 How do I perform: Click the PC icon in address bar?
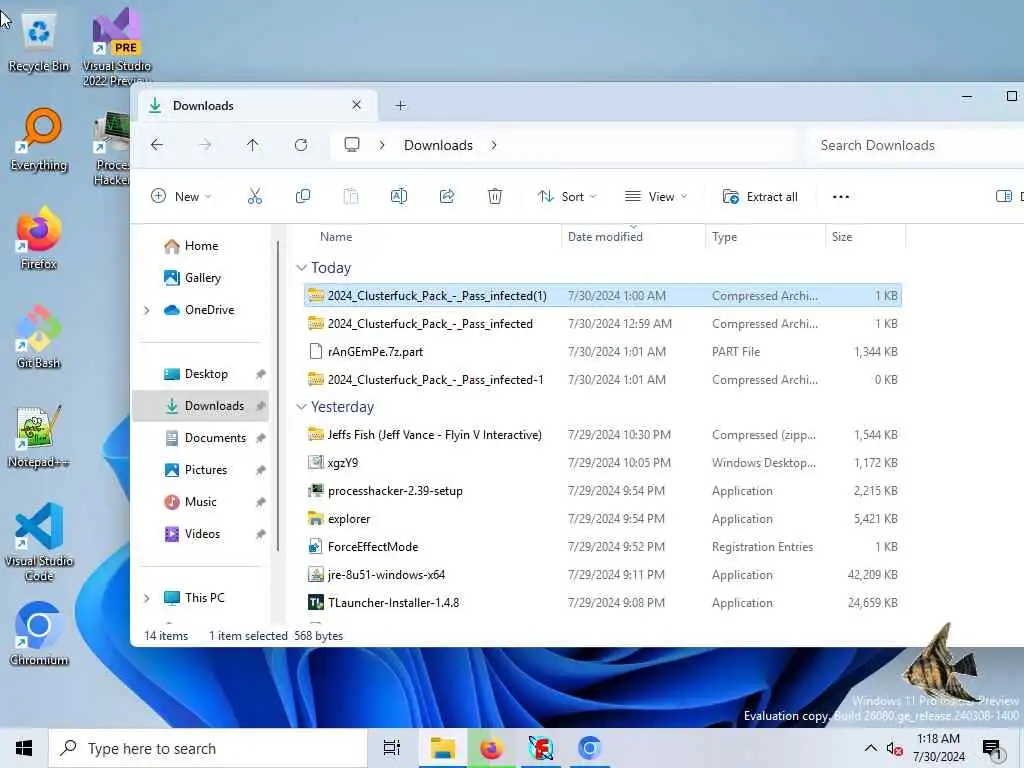pos(352,145)
